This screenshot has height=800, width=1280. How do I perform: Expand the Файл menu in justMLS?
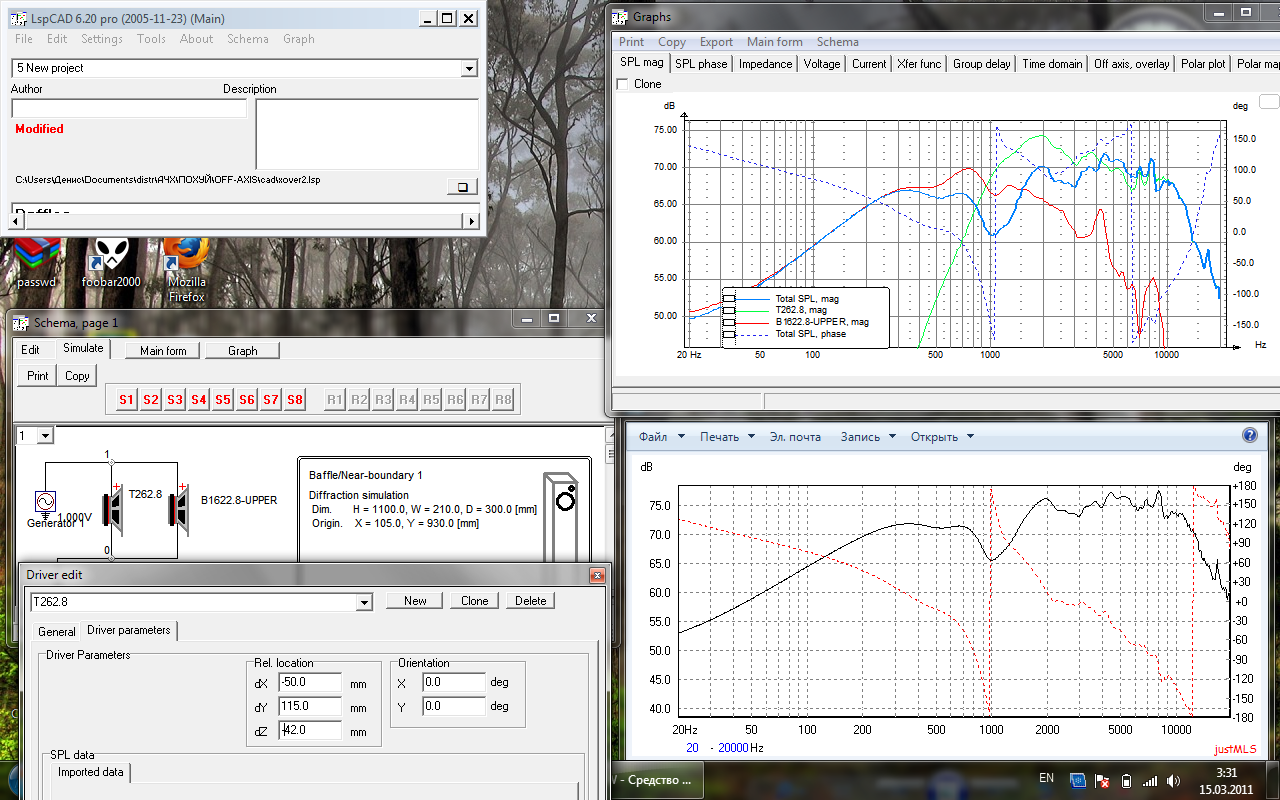(x=661, y=436)
